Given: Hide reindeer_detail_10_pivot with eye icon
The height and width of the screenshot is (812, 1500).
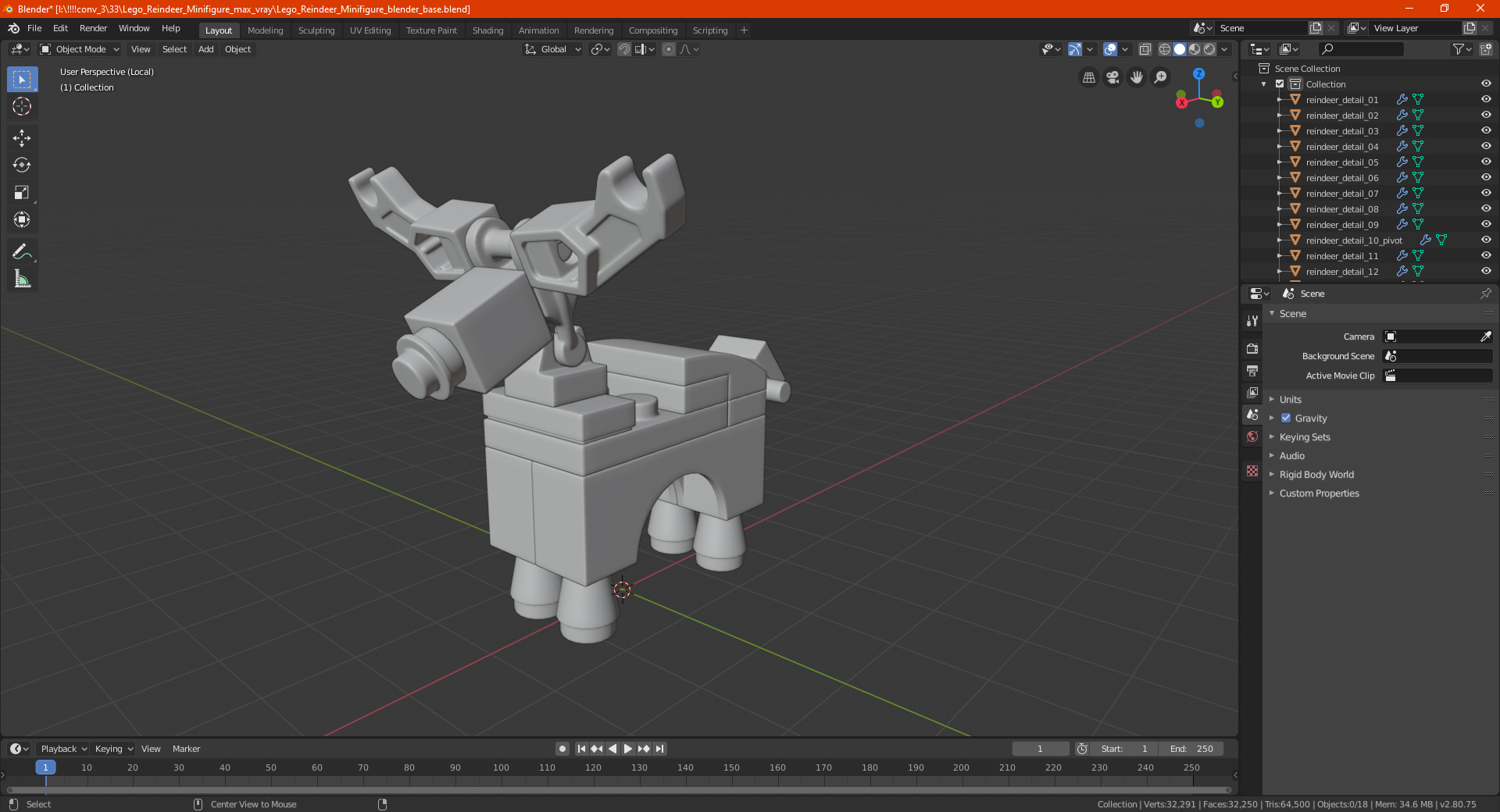Looking at the screenshot, I should (x=1486, y=240).
